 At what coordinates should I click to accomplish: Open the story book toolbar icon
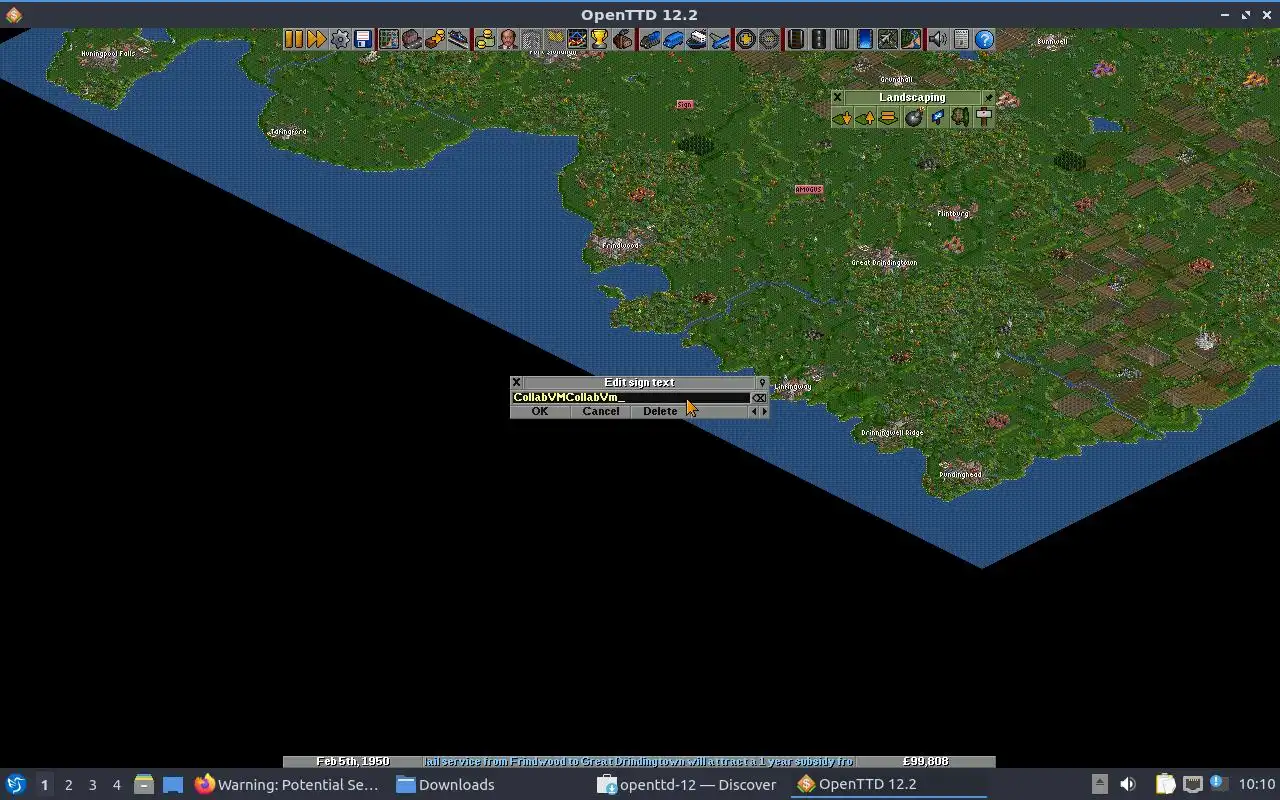[x=531, y=39]
